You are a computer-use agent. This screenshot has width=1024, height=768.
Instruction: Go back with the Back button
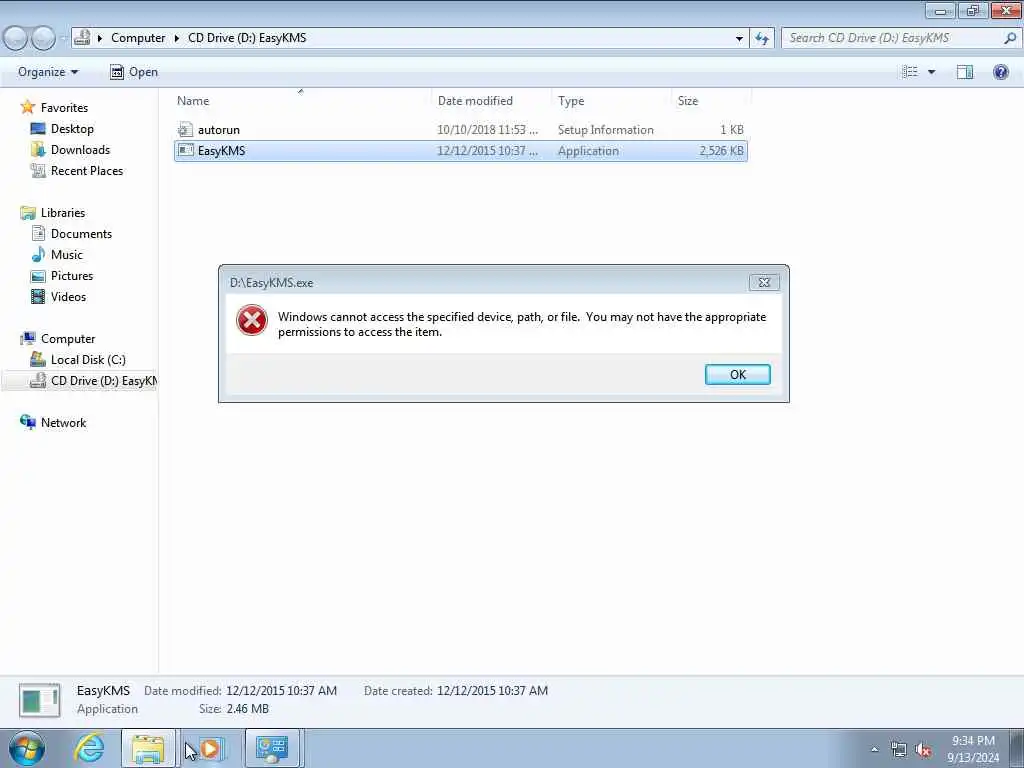[15, 38]
